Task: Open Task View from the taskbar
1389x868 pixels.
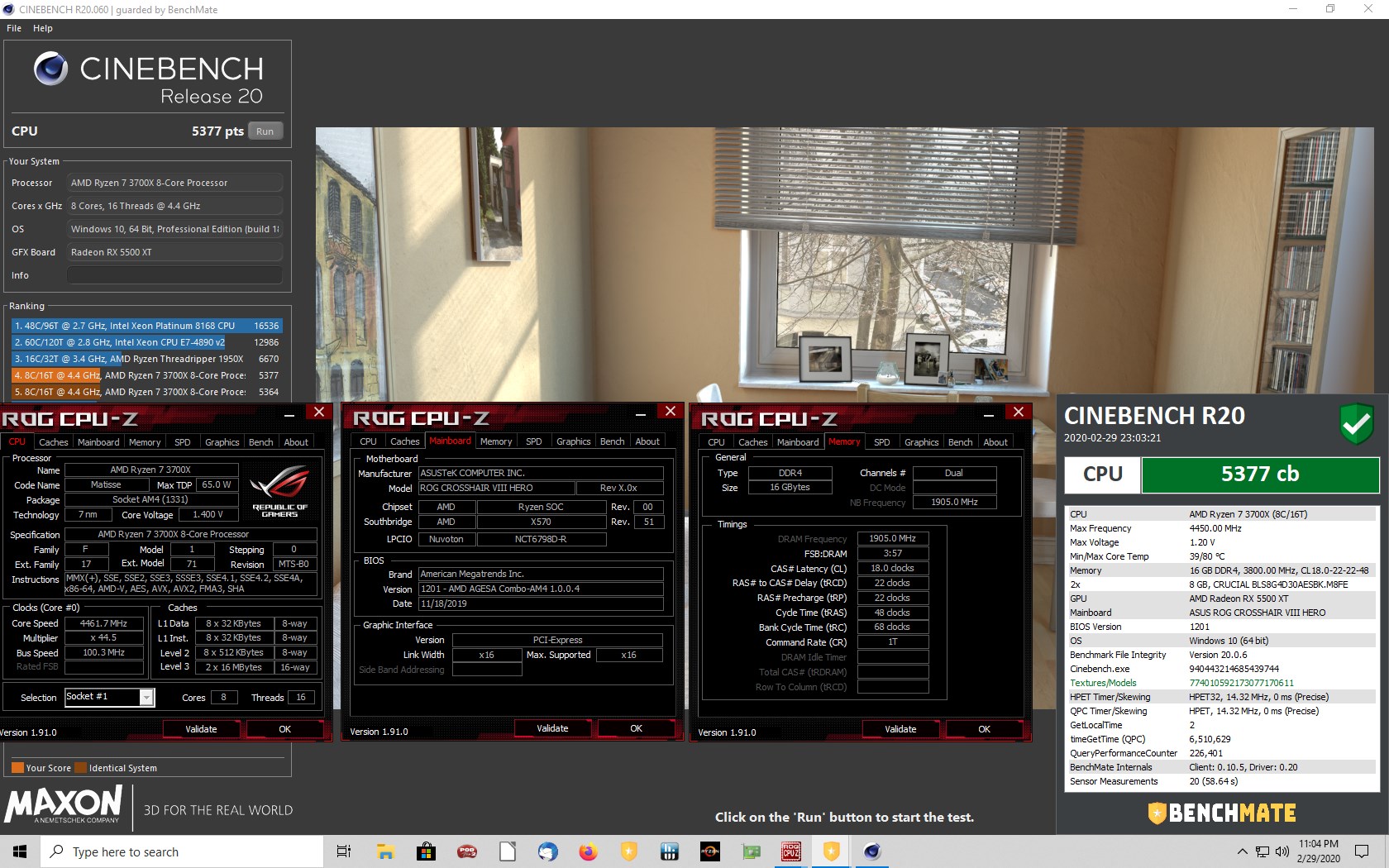Action: click(x=344, y=851)
